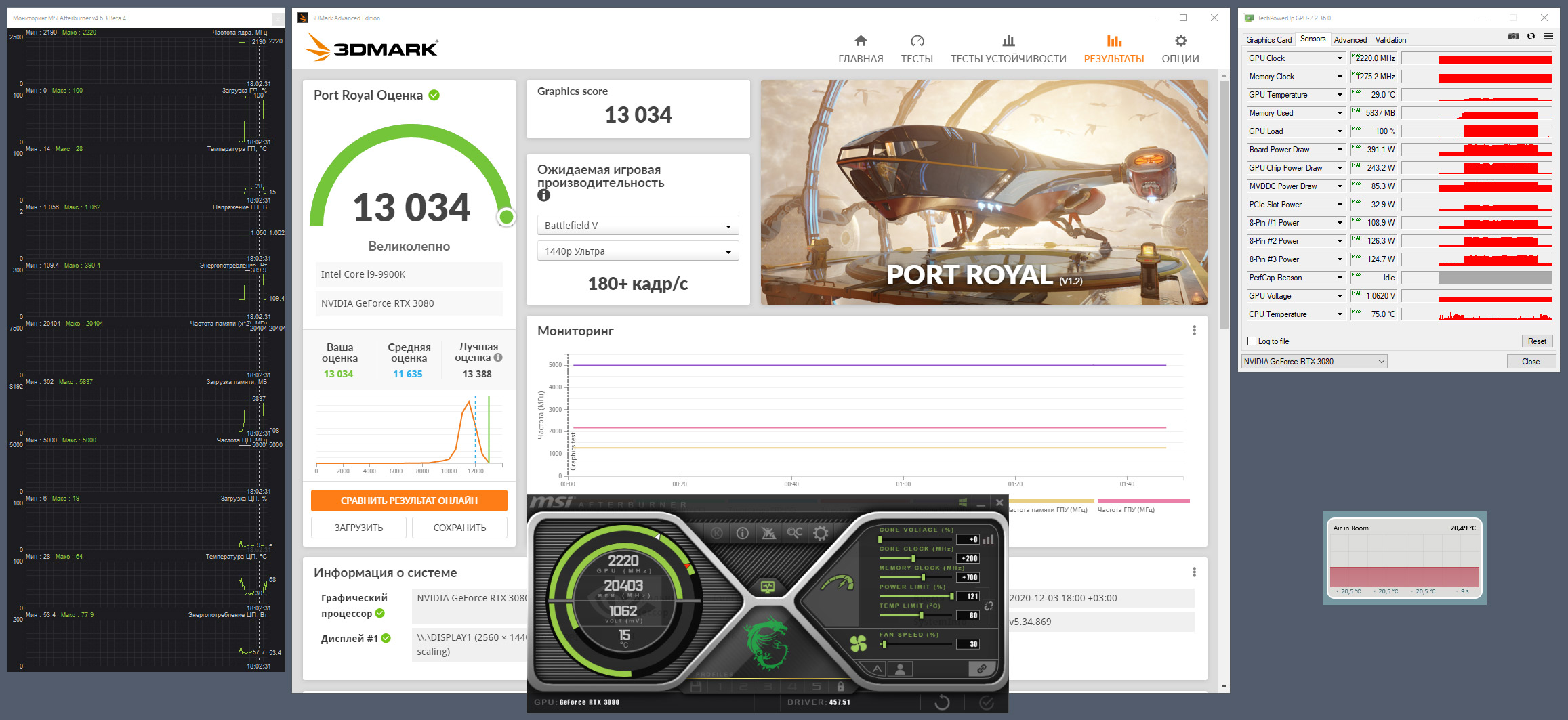Toggle user-defined fan control in Afterburner
This screenshot has height=720, width=1568.
[901, 669]
